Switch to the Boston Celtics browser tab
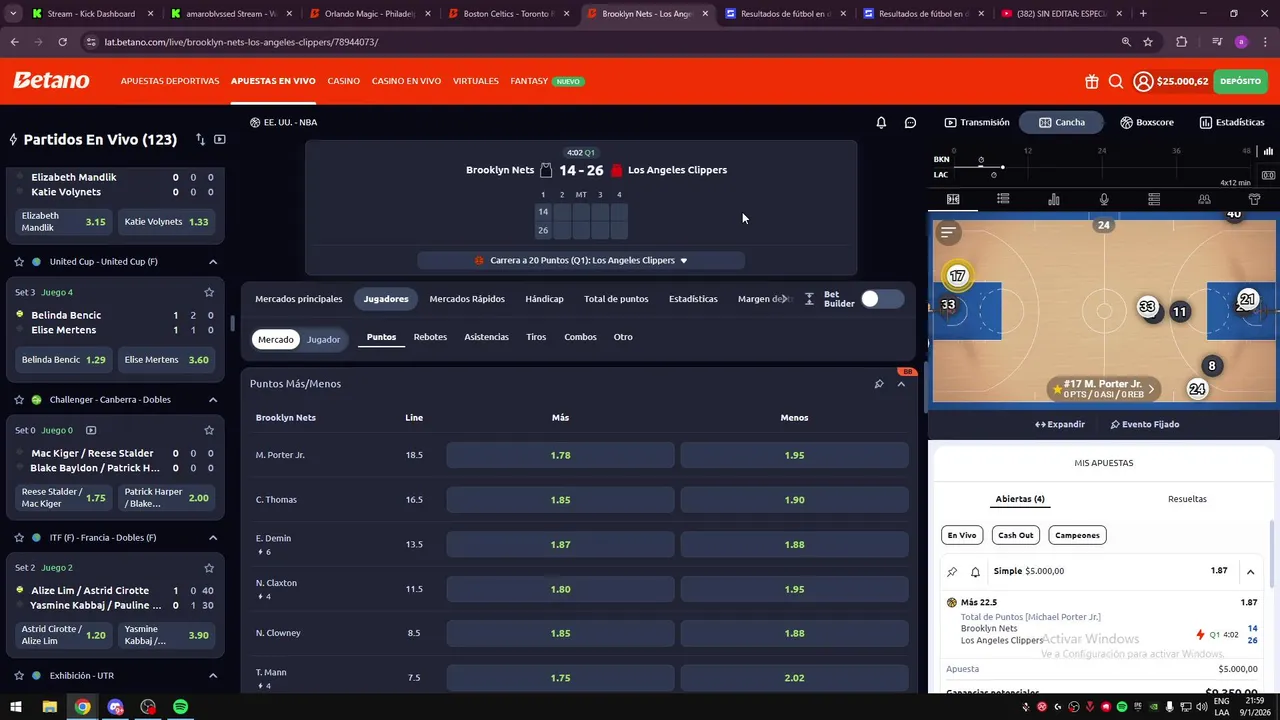The image size is (1280, 720). point(507,14)
